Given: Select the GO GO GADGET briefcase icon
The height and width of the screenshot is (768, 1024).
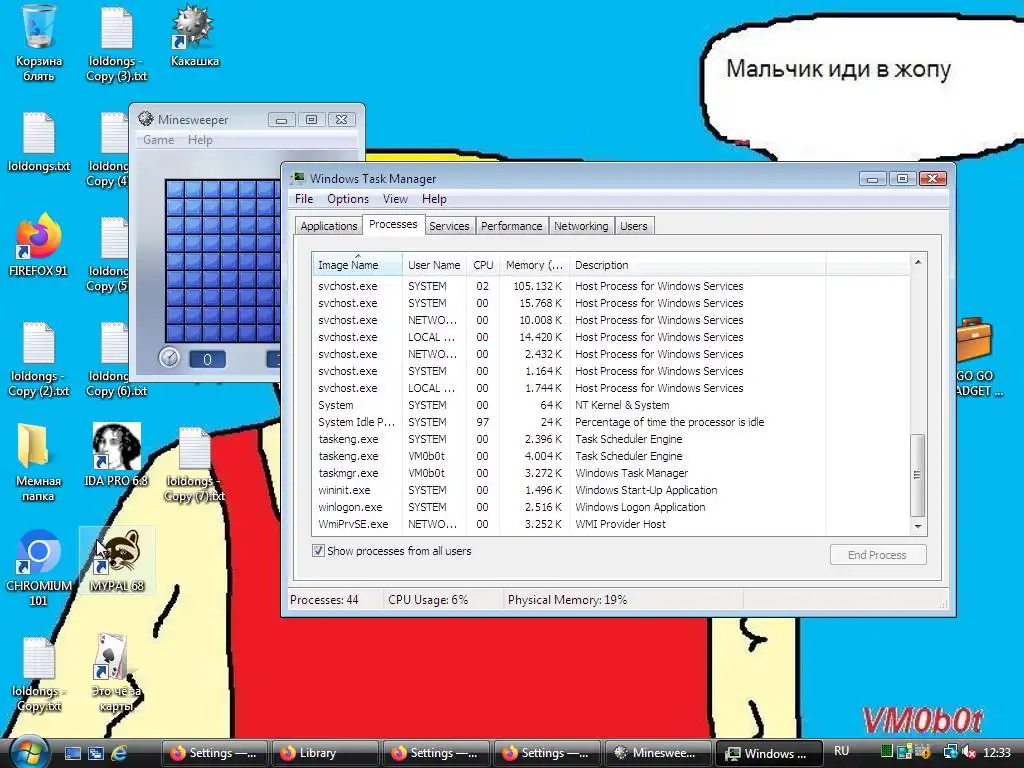Looking at the screenshot, I should (x=976, y=358).
